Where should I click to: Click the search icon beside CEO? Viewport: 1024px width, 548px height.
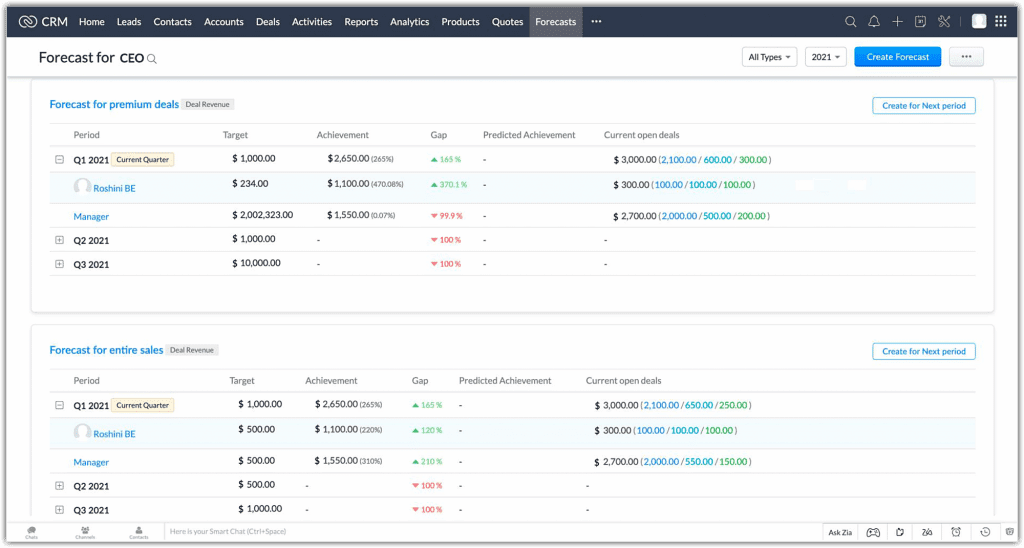(152, 59)
